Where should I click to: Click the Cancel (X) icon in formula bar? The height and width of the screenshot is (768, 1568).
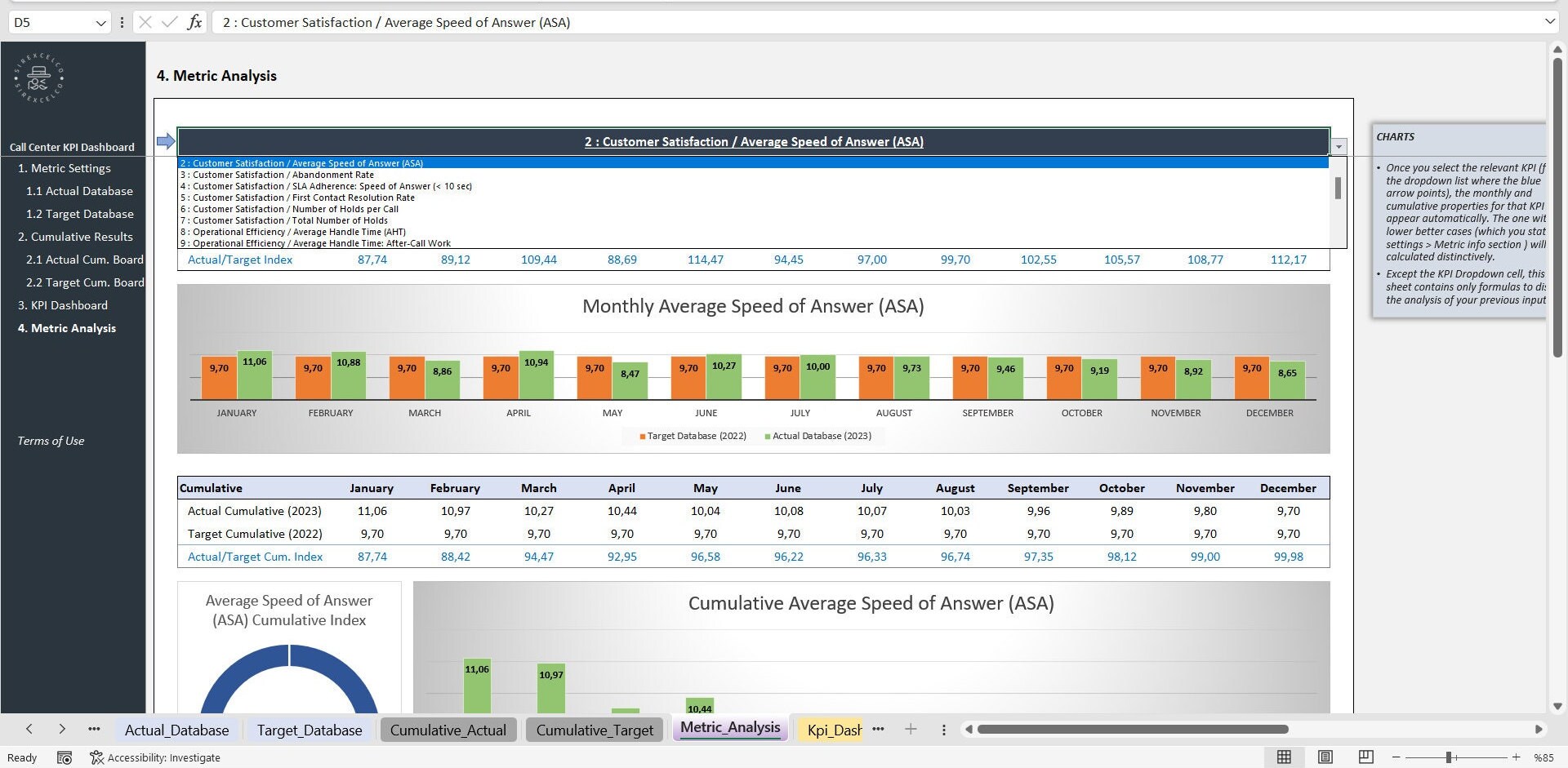(145, 22)
